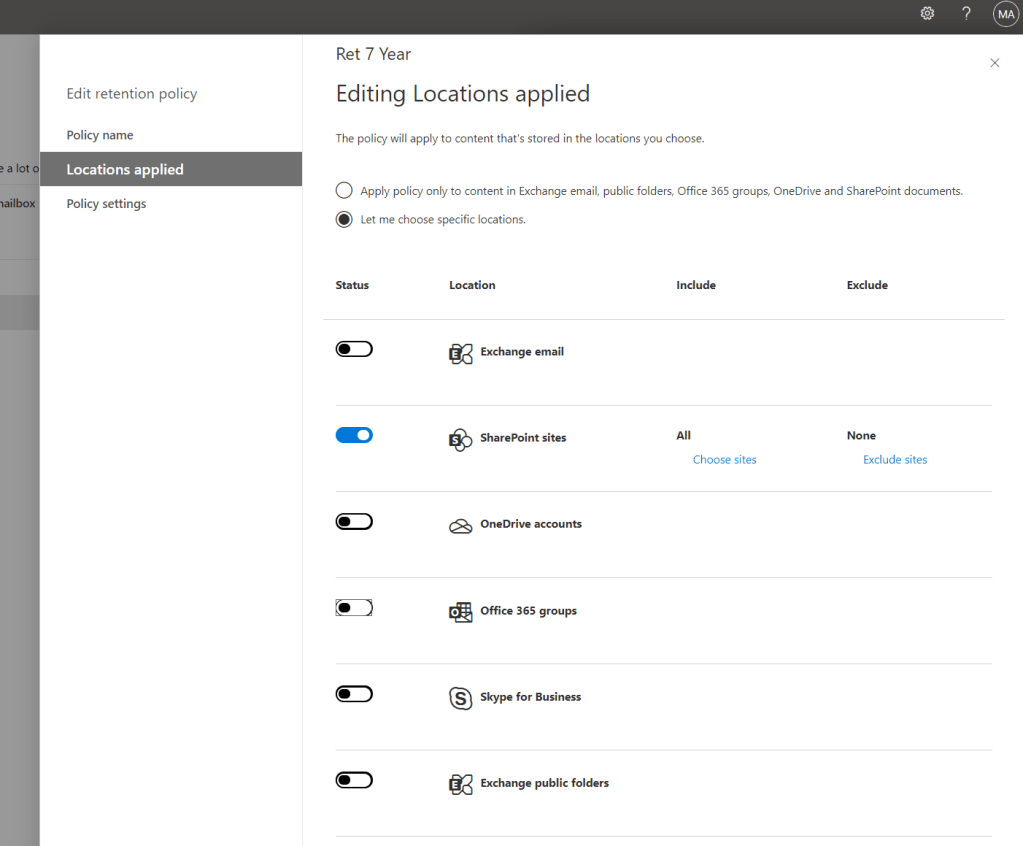The width and height of the screenshot is (1023, 846).
Task: Click the Skype for Business icon
Action: (460, 698)
